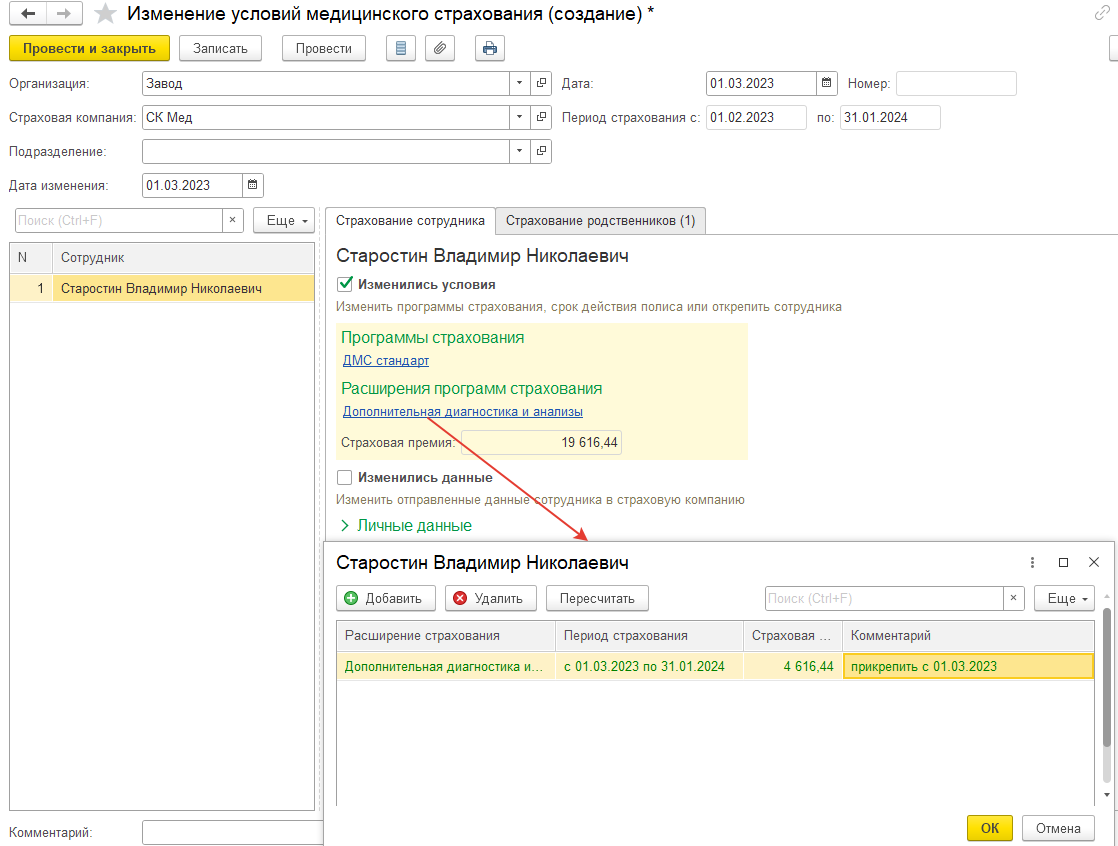
Task: Save the document with Записать
Action: (220, 48)
